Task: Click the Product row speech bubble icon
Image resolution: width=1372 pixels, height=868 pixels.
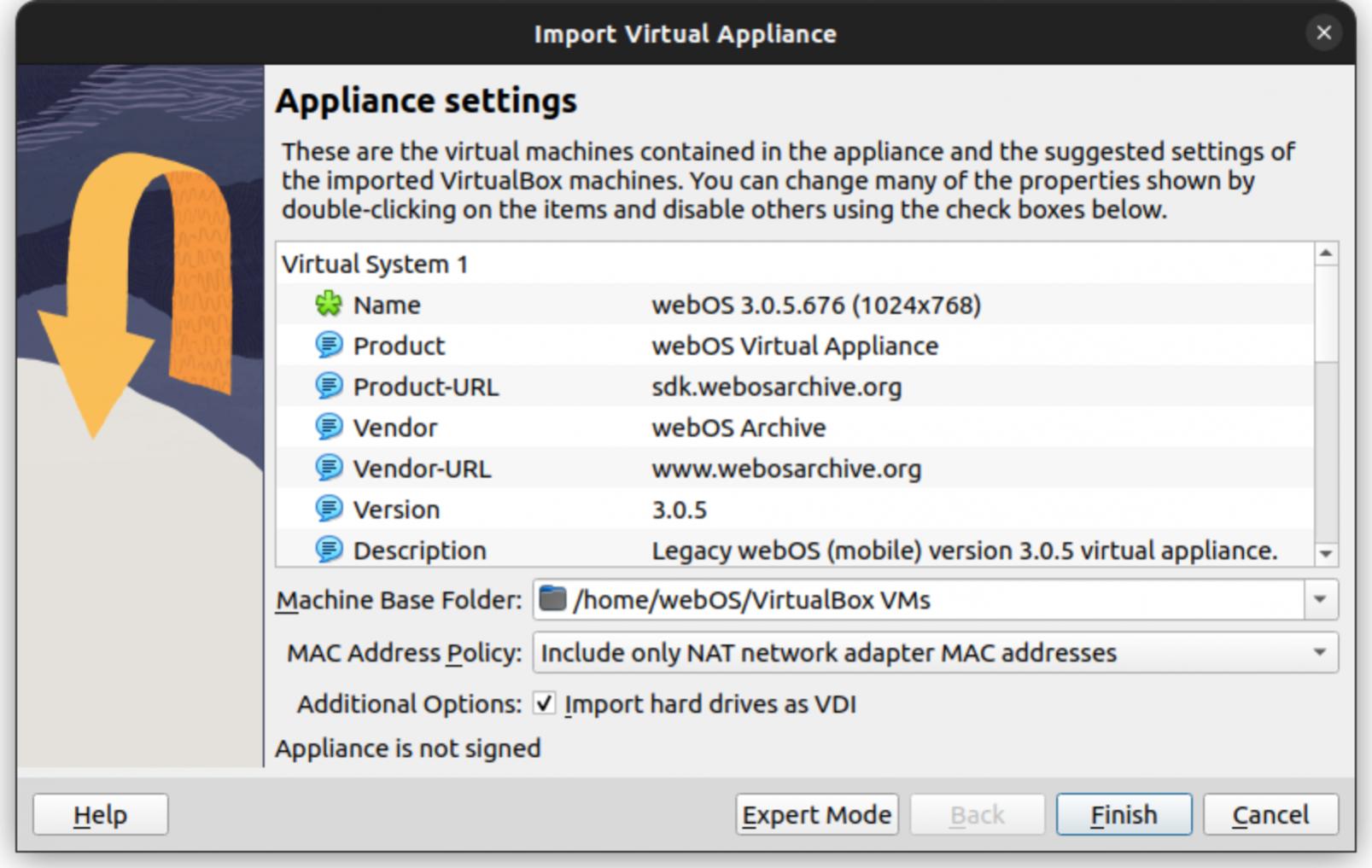Action: point(329,346)
